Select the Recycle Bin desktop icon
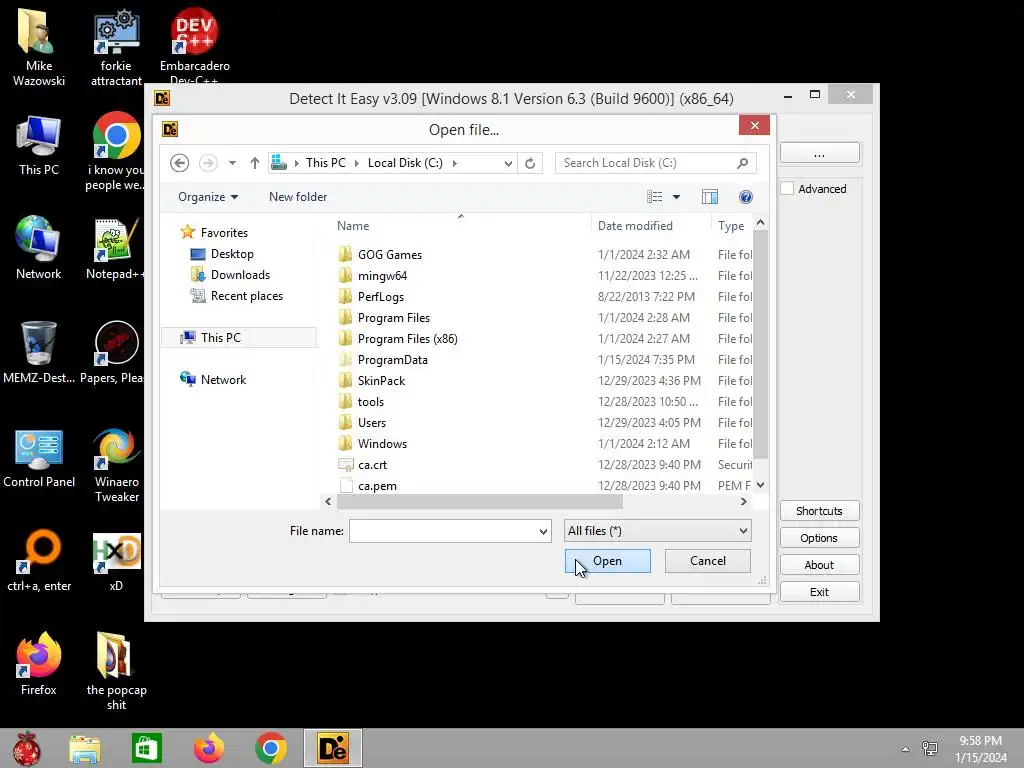Image resolution: width=1024 pixels, height=768 pixels. [39, 351]
